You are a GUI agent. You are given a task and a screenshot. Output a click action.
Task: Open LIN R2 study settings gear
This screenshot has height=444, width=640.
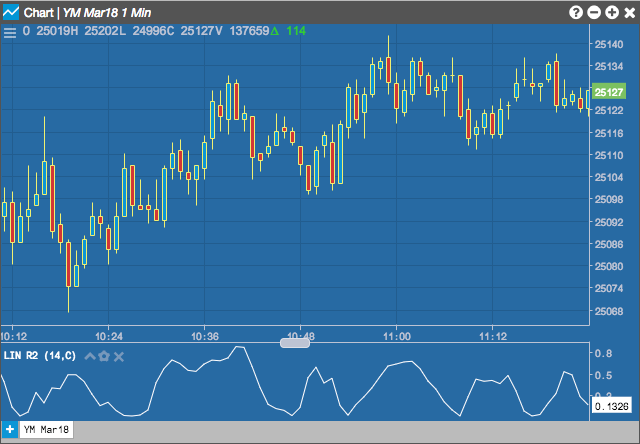pyautogui.click(x=104, y=356)
